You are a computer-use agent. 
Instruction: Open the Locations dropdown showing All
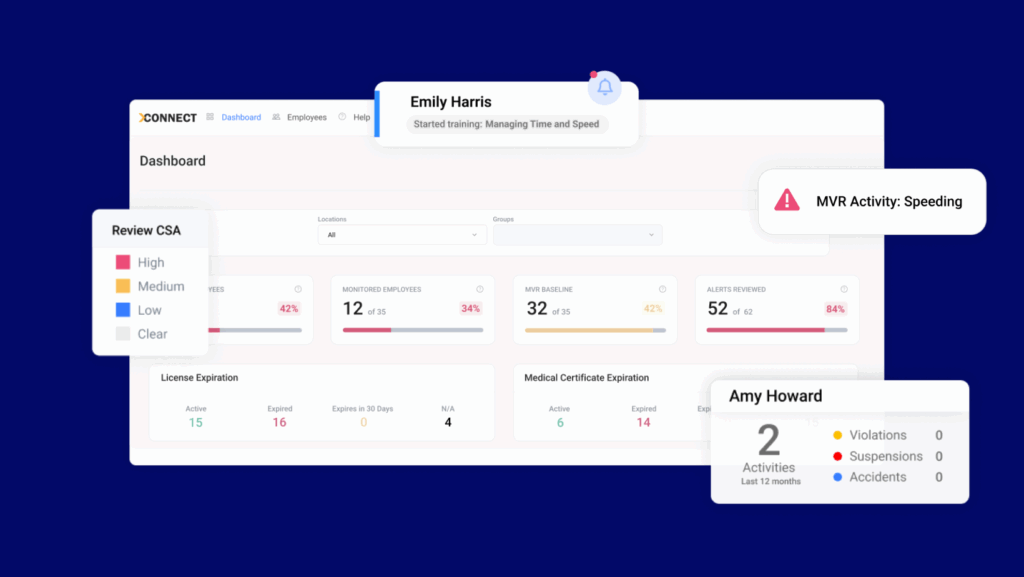point(402,235)
